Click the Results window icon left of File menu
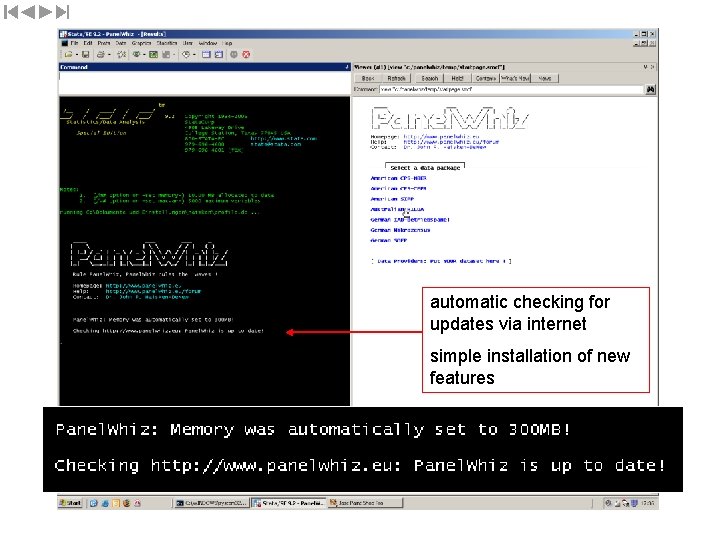The height and width of the screenshot is (540, 720). [65, 43]
